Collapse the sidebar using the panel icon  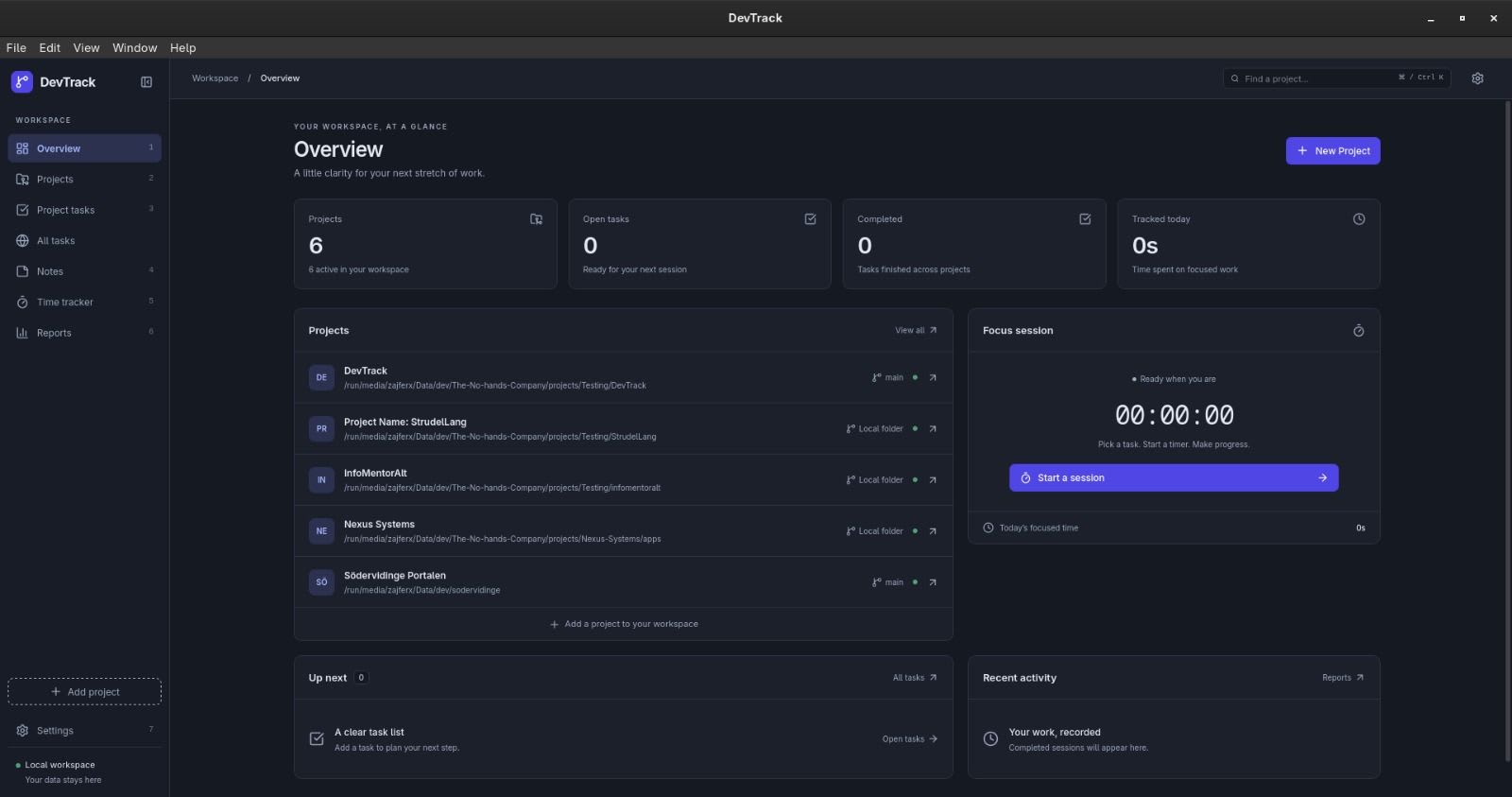click(146, 82)
